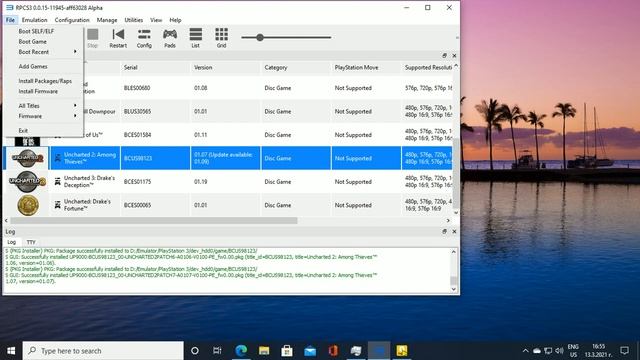Click the Restart toolbar icon
The width and height of the screenshot is (640, 360).
[x=118, y=38]
